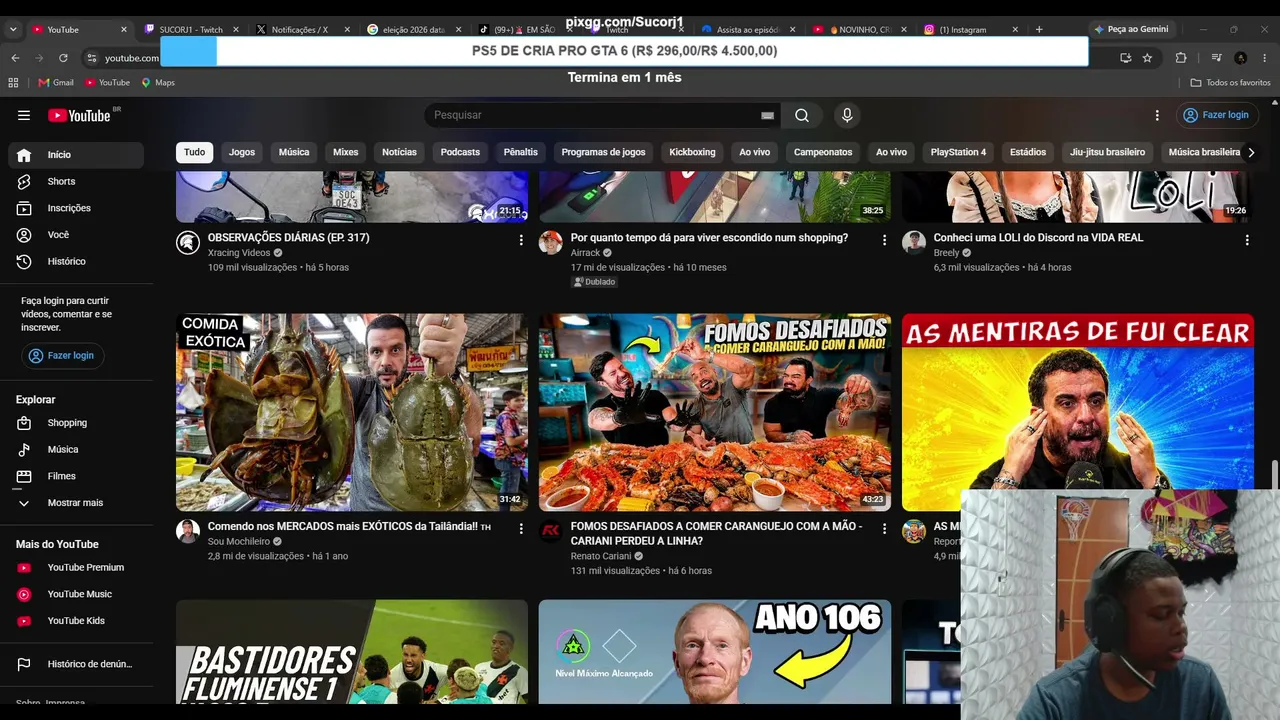The width and height of the screenshot is (1280, 720).
Task: Bookmark this page with the star icon
Action: tap(1147, 58)
